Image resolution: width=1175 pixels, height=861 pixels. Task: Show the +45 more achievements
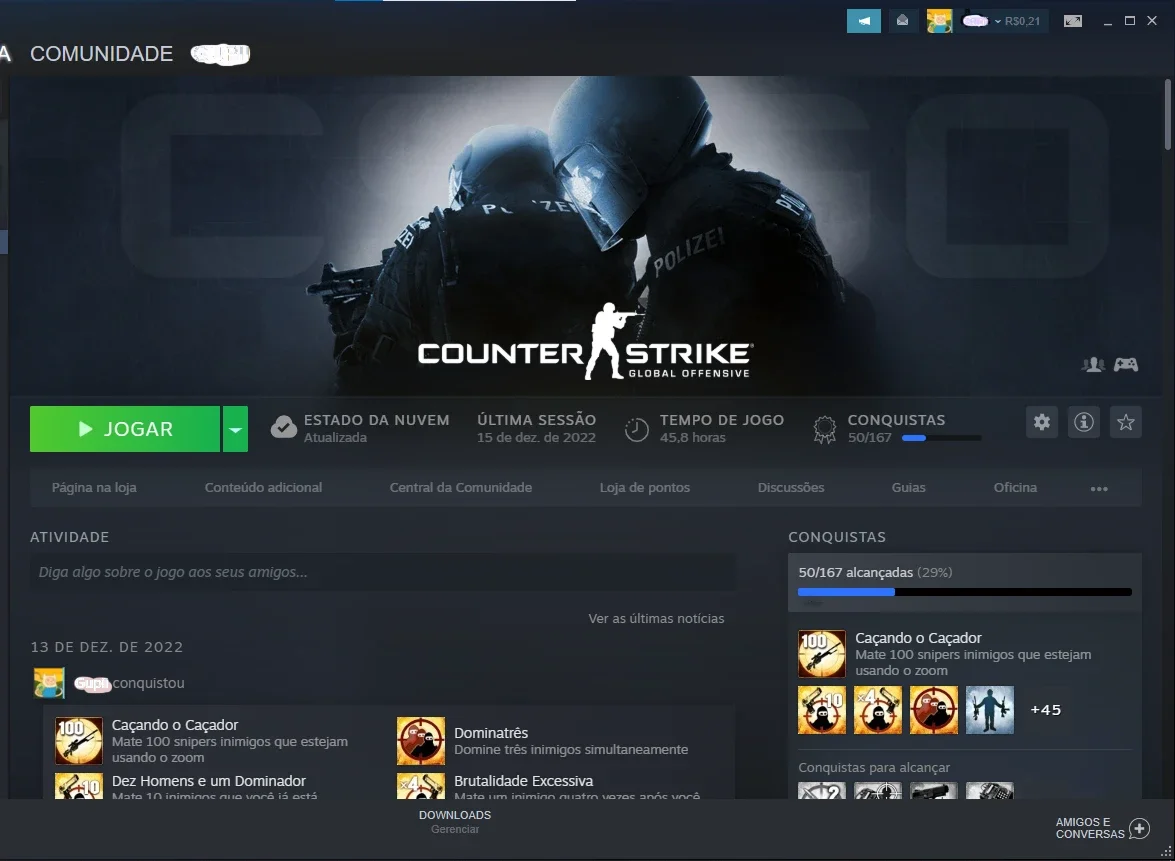[x=1045, y=710]
